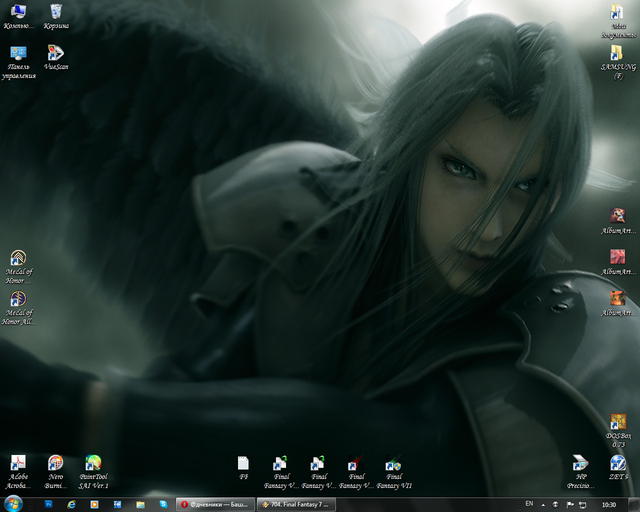Open Skype from the taskbar
This screenshot has height=512, width=640.
point(163,505)
